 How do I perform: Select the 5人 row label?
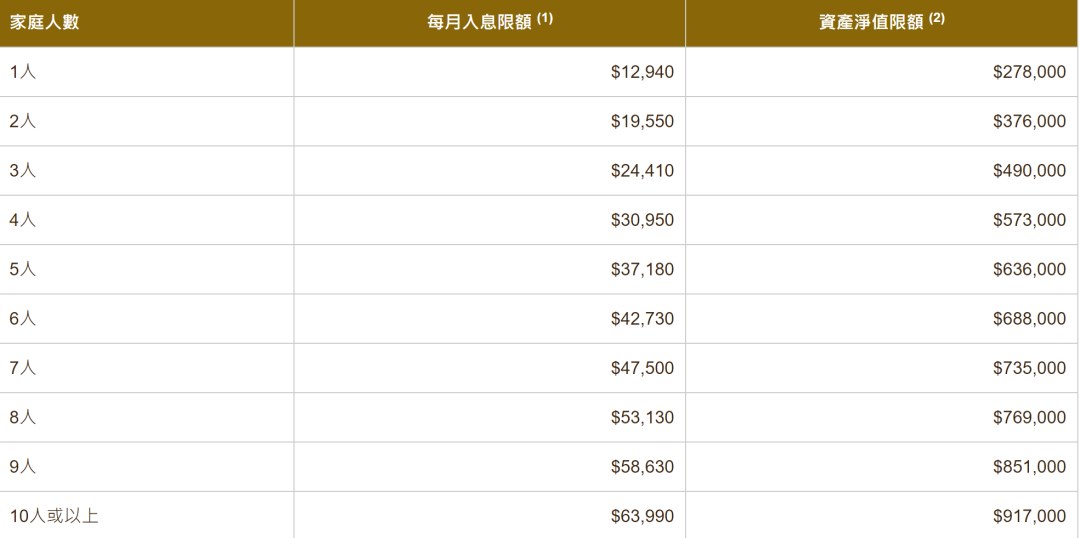[x=23, y=269]
